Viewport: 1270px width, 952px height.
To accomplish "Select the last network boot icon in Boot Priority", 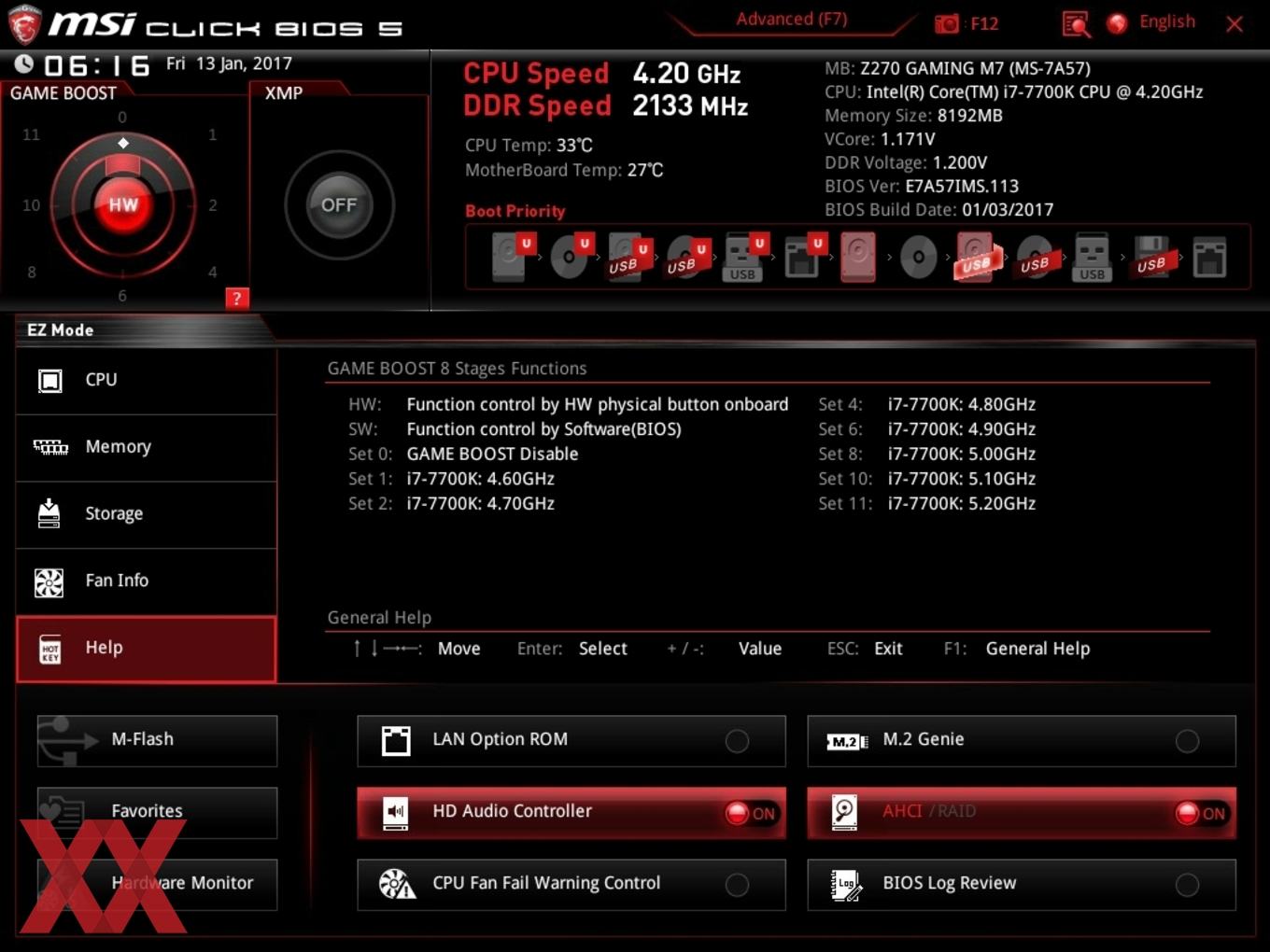I will (1209, 257).
